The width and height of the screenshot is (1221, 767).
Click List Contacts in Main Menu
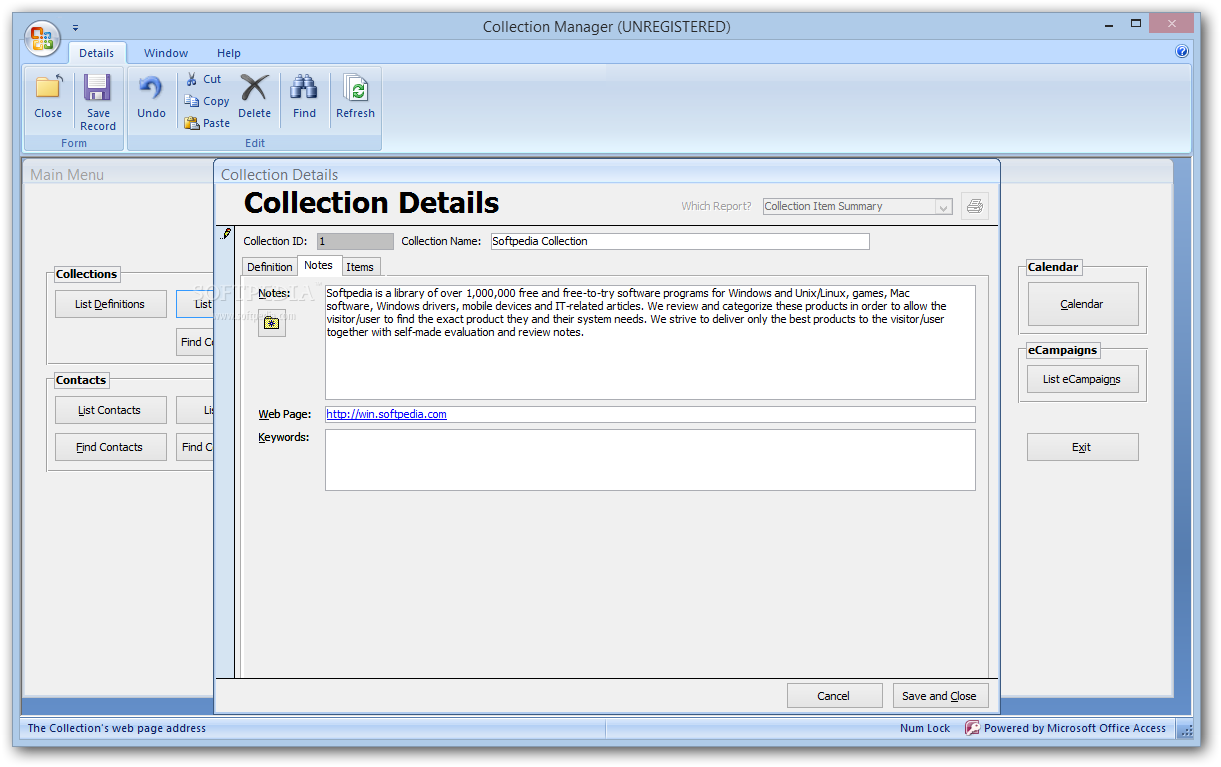[x=110, y=410]
